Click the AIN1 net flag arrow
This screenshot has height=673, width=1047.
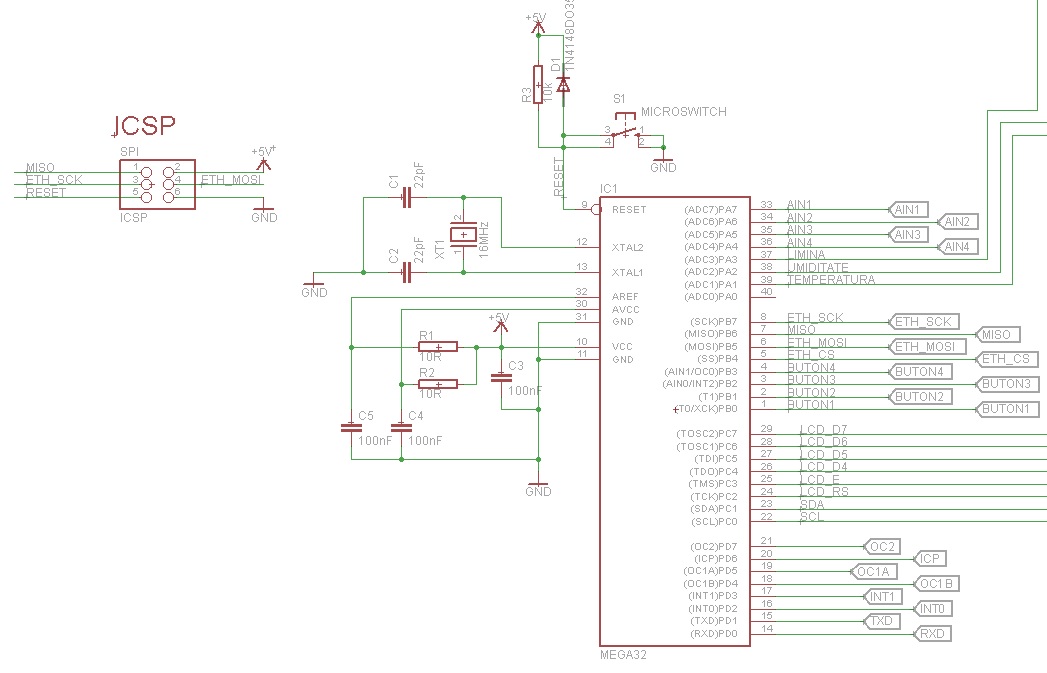(x=908, y=209)
